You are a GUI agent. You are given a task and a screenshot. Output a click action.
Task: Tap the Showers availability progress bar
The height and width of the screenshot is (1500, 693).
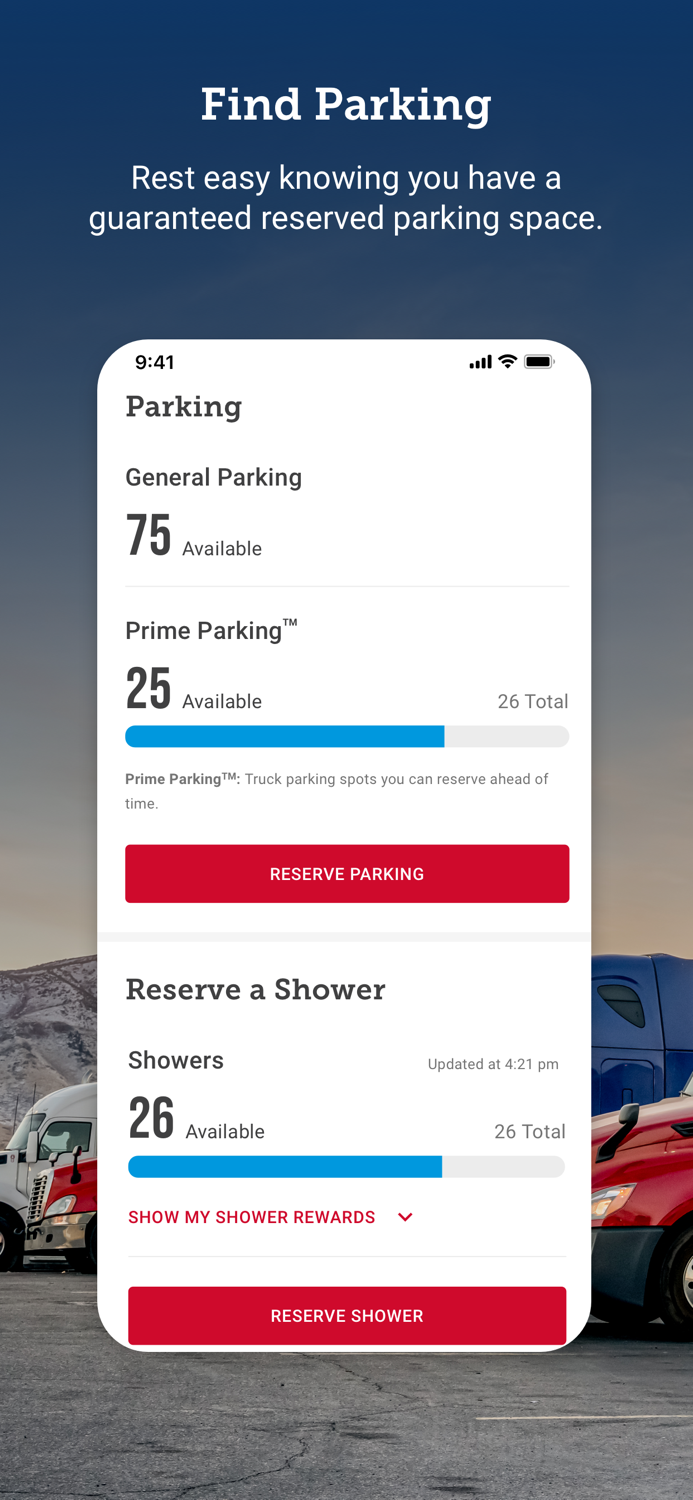click(347, 1166)
